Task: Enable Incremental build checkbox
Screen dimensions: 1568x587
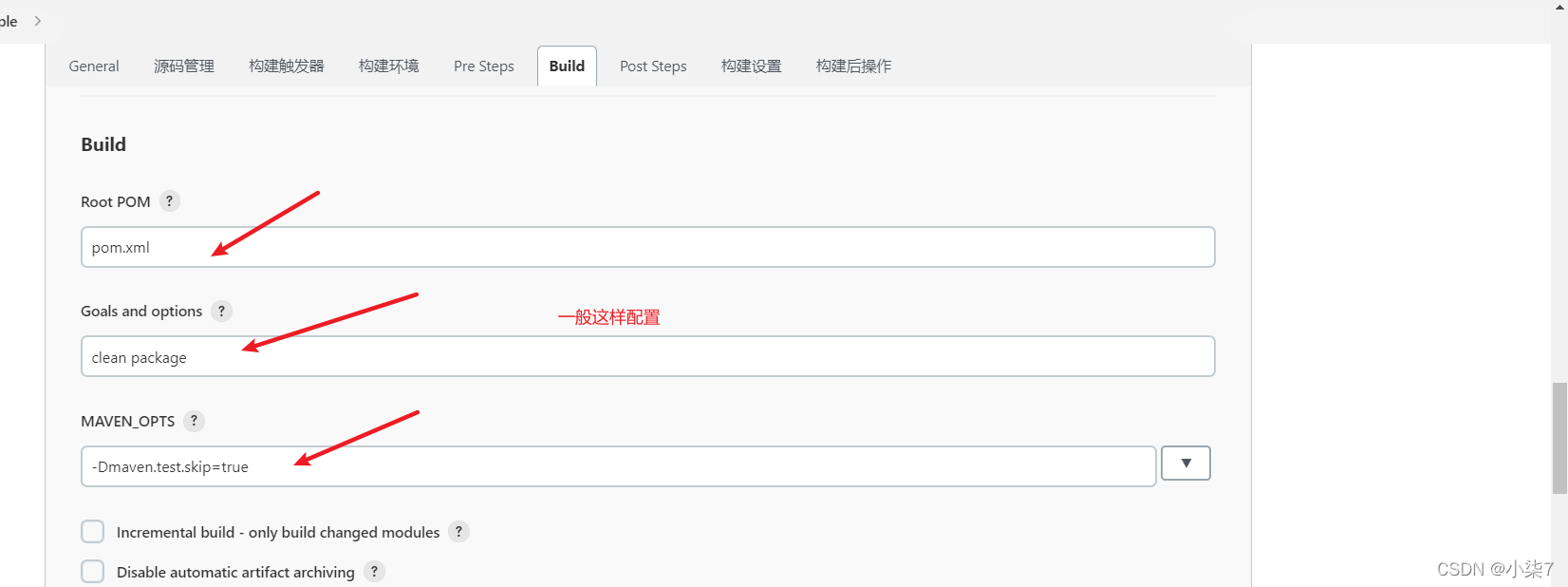Action: (x=92, y=532)
